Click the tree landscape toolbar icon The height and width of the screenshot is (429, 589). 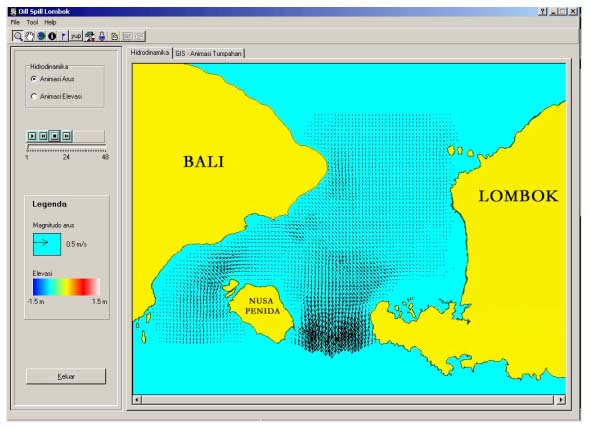point(89,36)
